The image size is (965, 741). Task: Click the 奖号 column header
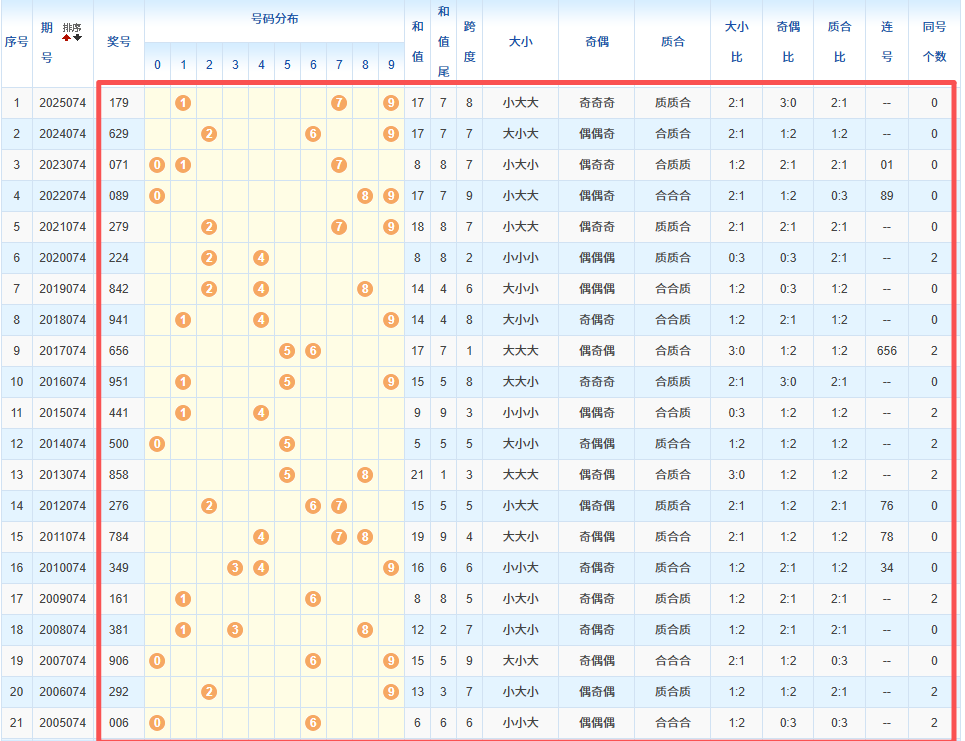(119, 42)
